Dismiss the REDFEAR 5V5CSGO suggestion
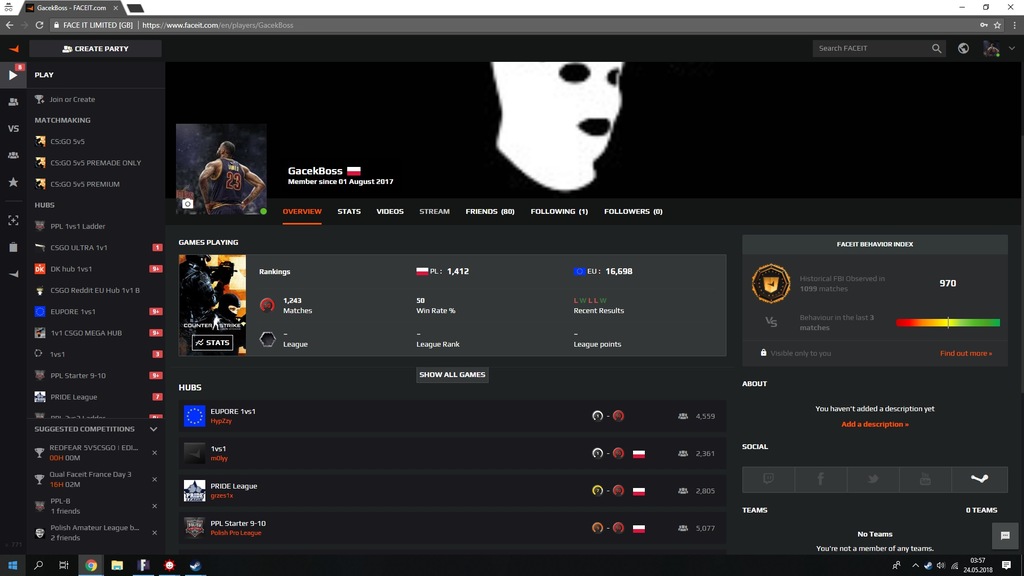The height and width of the screenshot is (576, 1024). tap(155, 453)
